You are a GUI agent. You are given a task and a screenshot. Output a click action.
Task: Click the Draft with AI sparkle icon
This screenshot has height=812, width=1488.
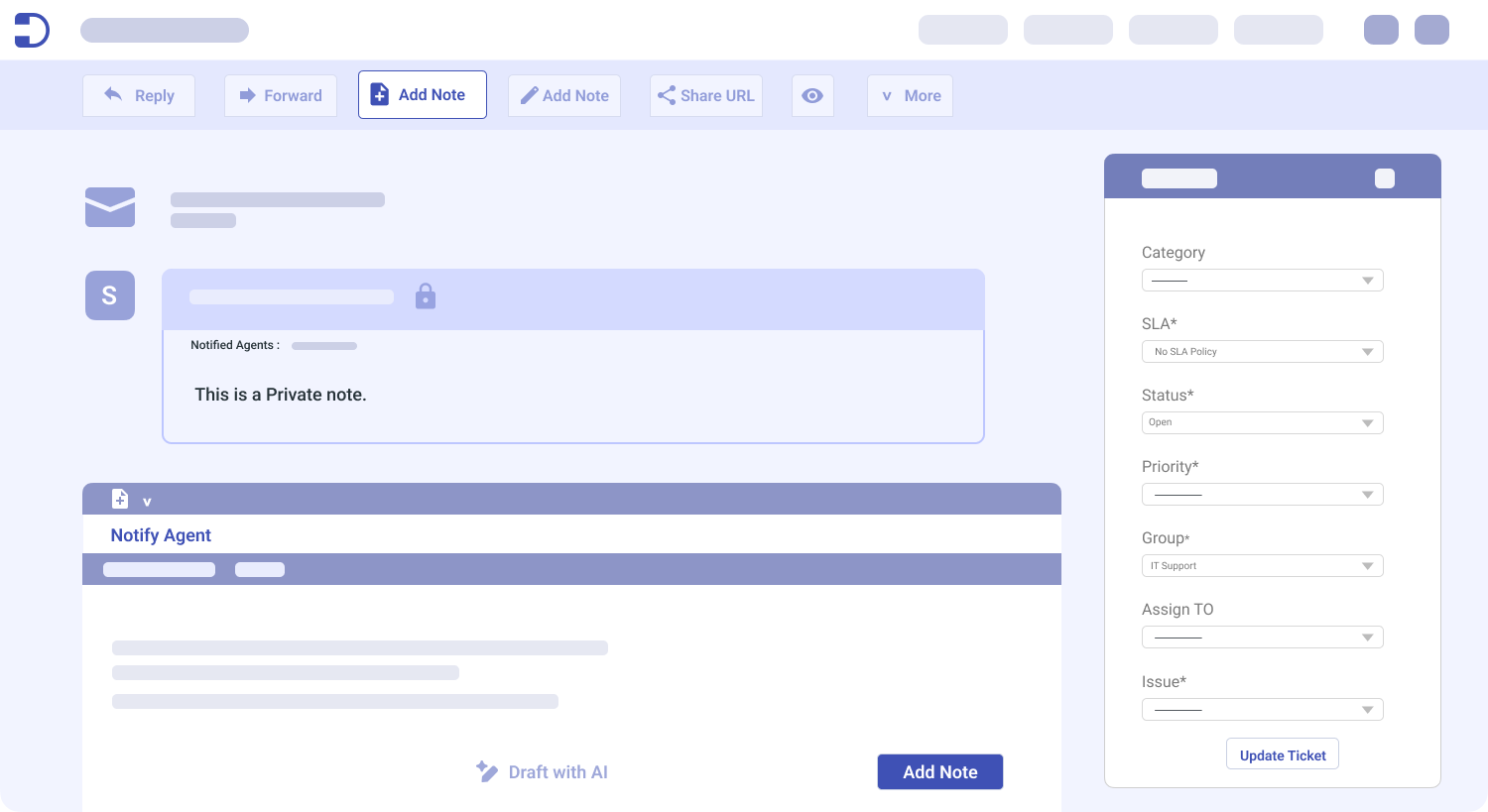pos(487,771)
